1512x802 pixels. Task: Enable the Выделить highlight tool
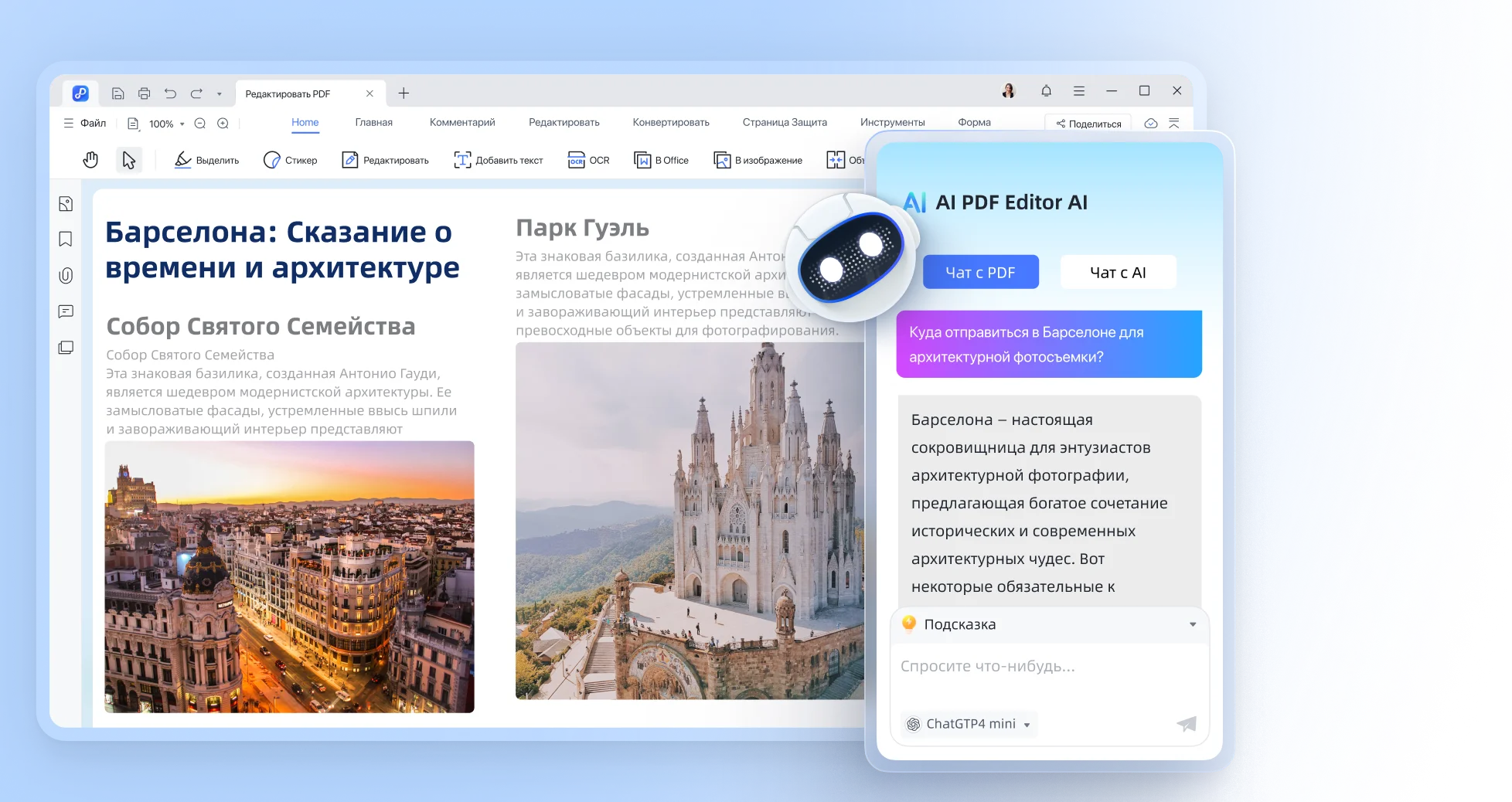[206, 160]
